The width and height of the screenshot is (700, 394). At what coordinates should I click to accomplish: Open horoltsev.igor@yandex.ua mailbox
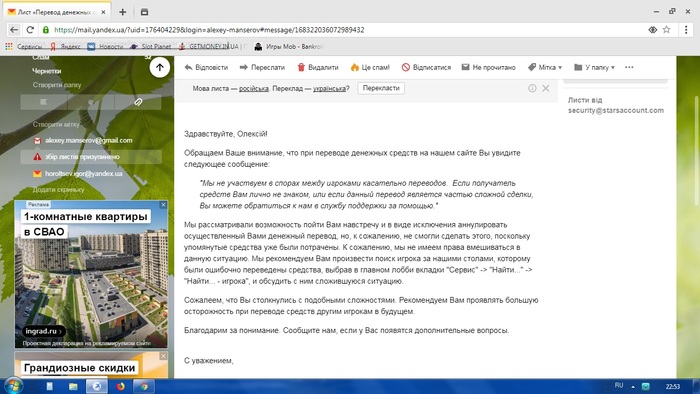pos(83,174)
